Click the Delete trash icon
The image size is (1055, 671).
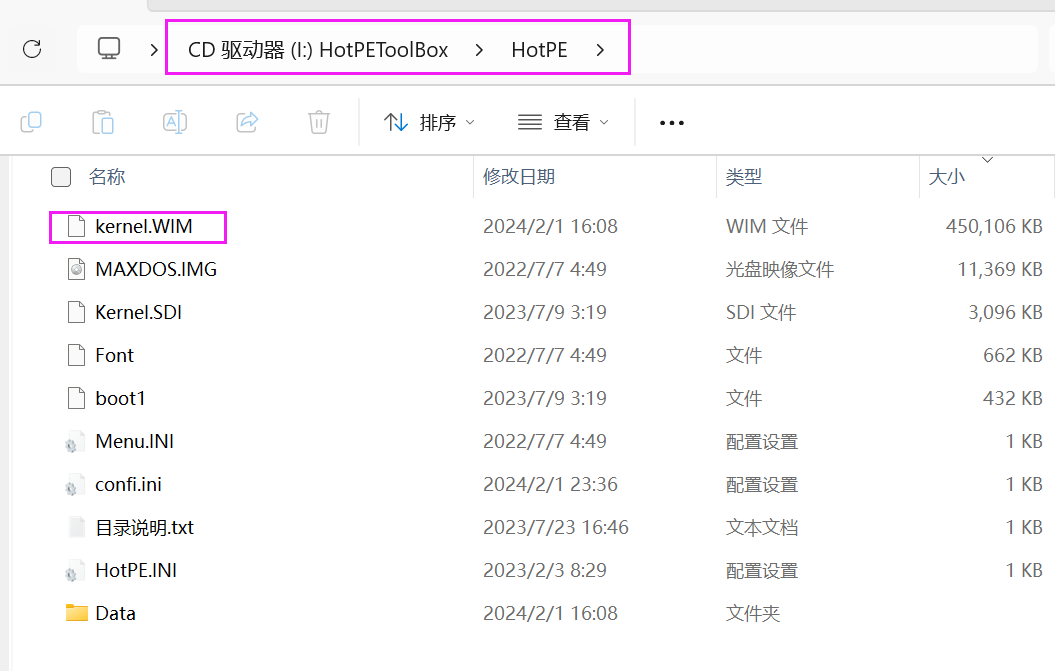(319, 122)
